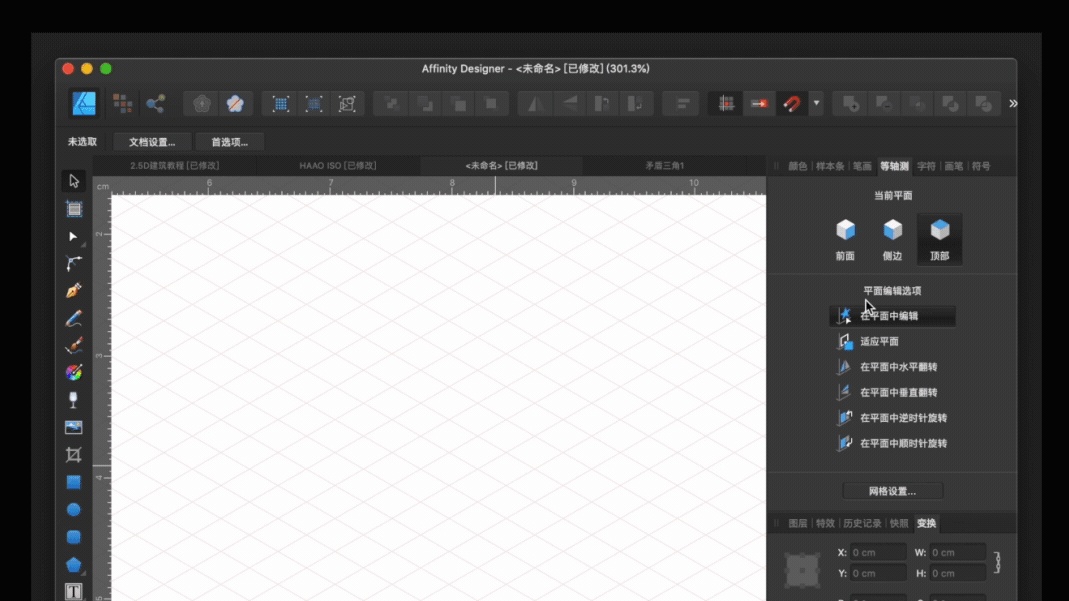Click the Flip Horizontal toolbar icon
The width and height of the screenshot is (1069, 601).
tap(536, 104)
